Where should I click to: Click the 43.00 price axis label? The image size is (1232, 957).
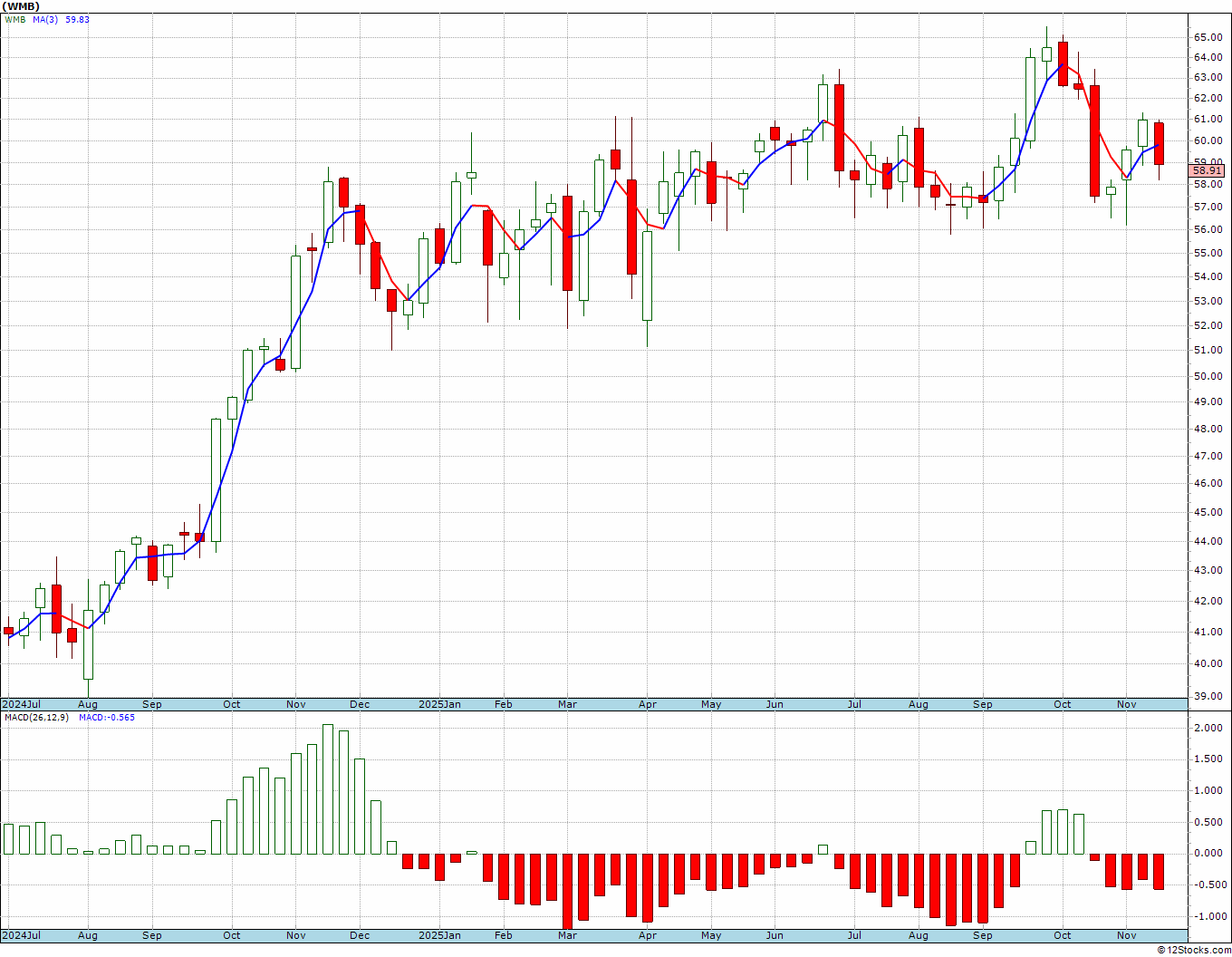point(1208,570)
